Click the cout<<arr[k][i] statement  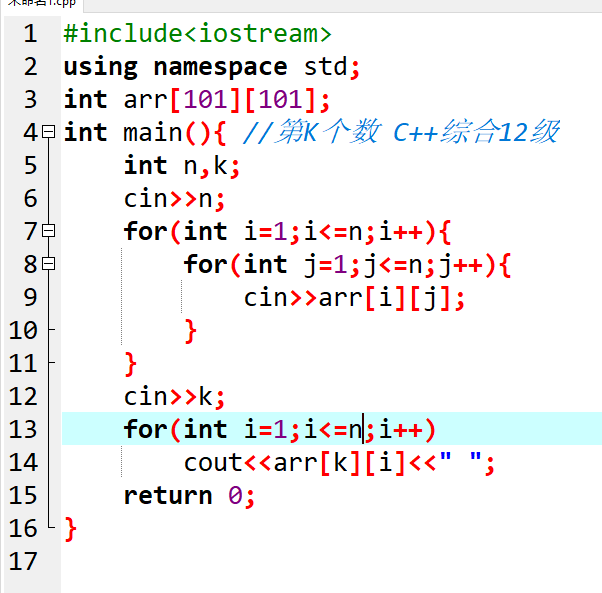click(340, 463)
